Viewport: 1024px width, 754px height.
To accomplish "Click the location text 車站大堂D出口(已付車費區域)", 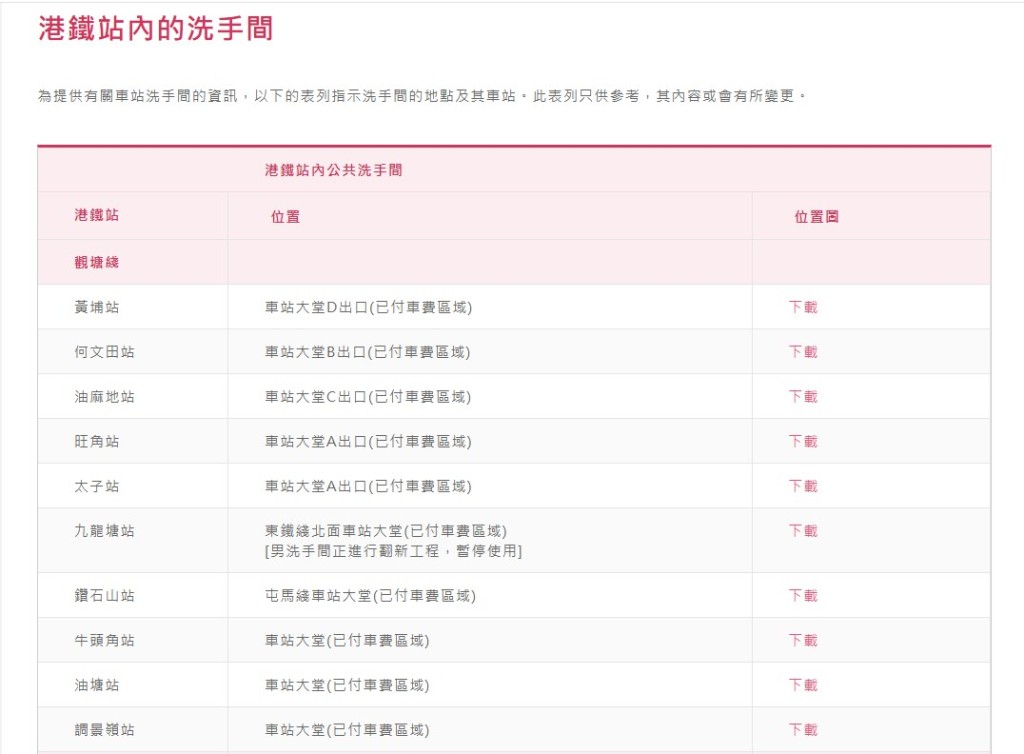I will tap(368, 307).
